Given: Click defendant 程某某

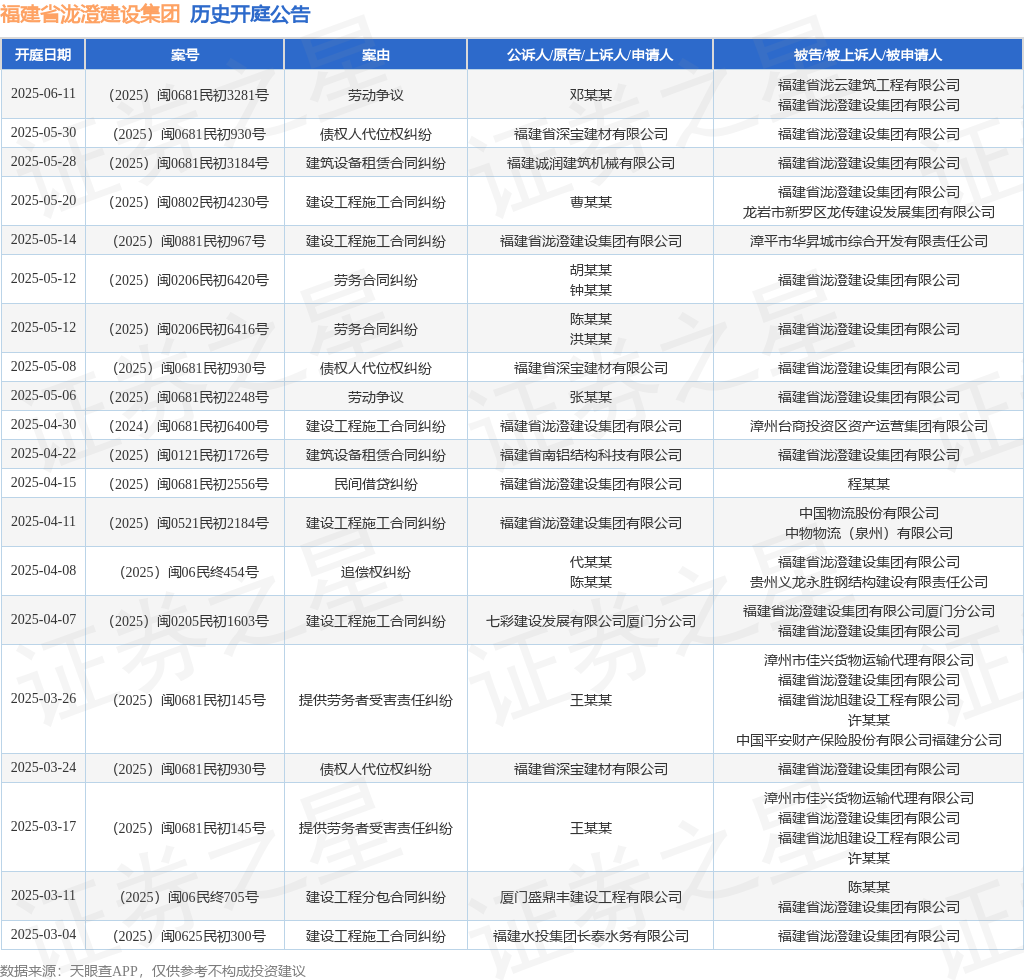Looking at the screenshot, I should (869, 484).
